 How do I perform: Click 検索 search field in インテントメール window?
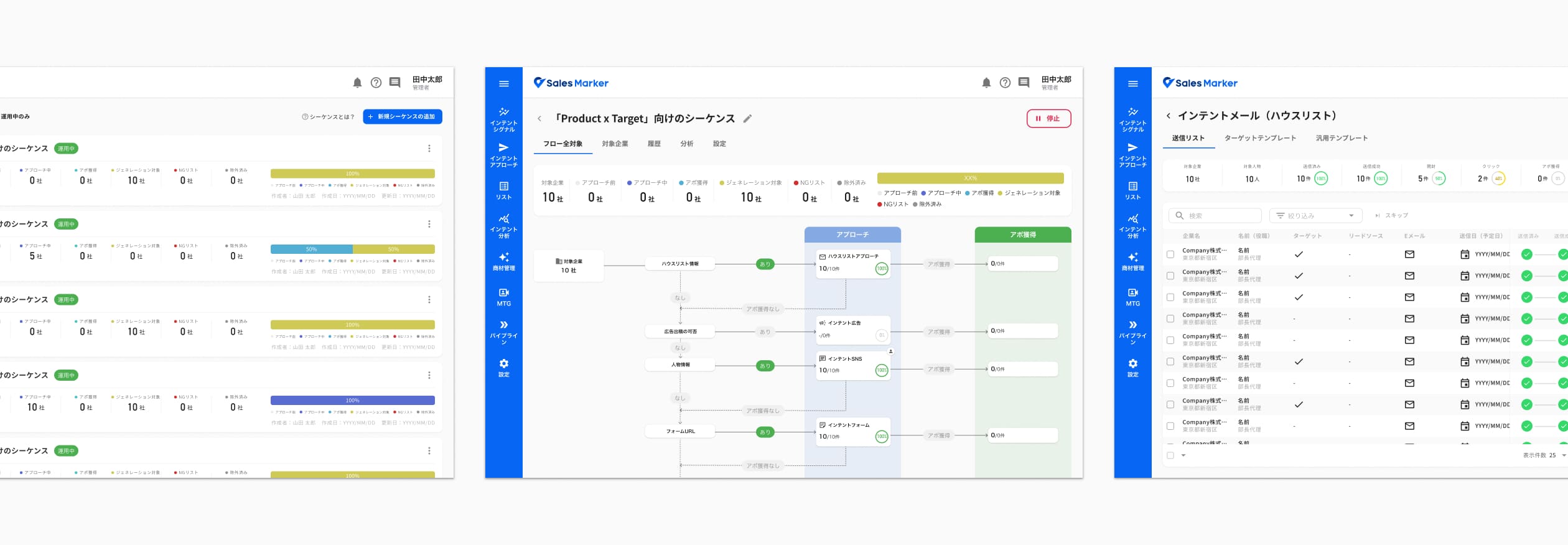pos(1215,215)
